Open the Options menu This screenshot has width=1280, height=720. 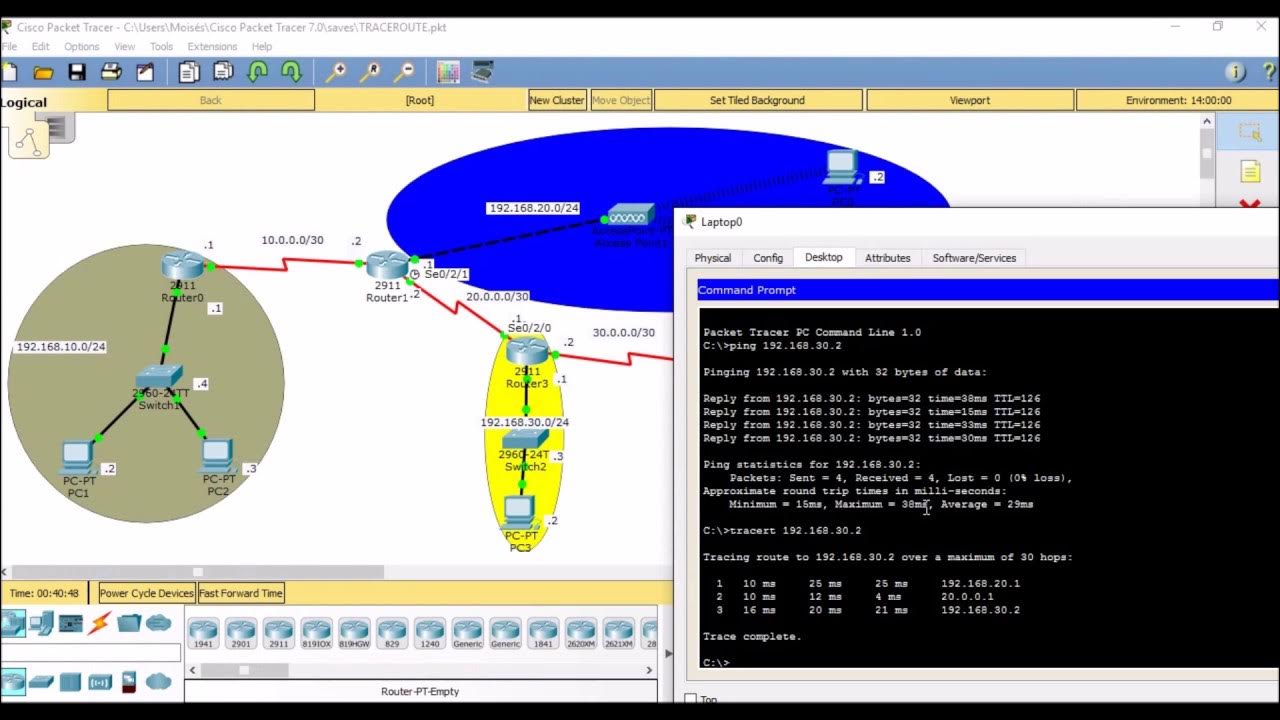coord(82,46)
